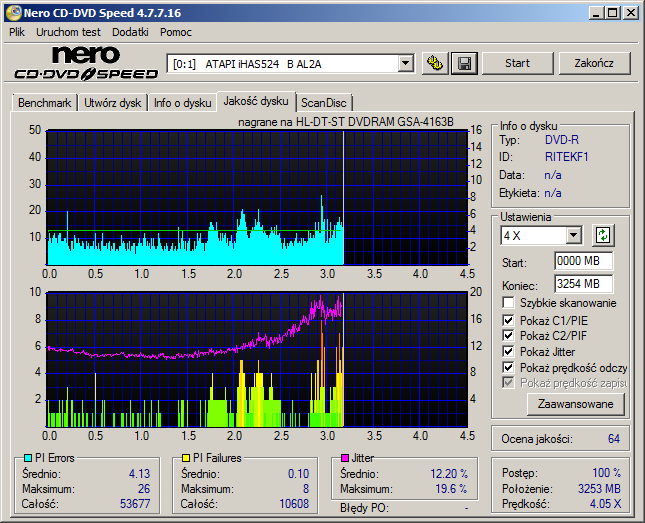Switch to the ScanDisc tab
645x523 pixels.
click(x=323, y=103)
